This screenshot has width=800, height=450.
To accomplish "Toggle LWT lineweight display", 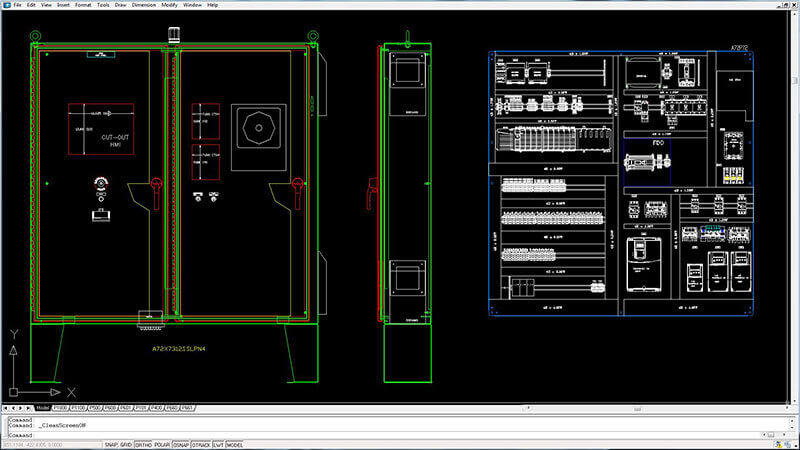I will pos(218,445).
